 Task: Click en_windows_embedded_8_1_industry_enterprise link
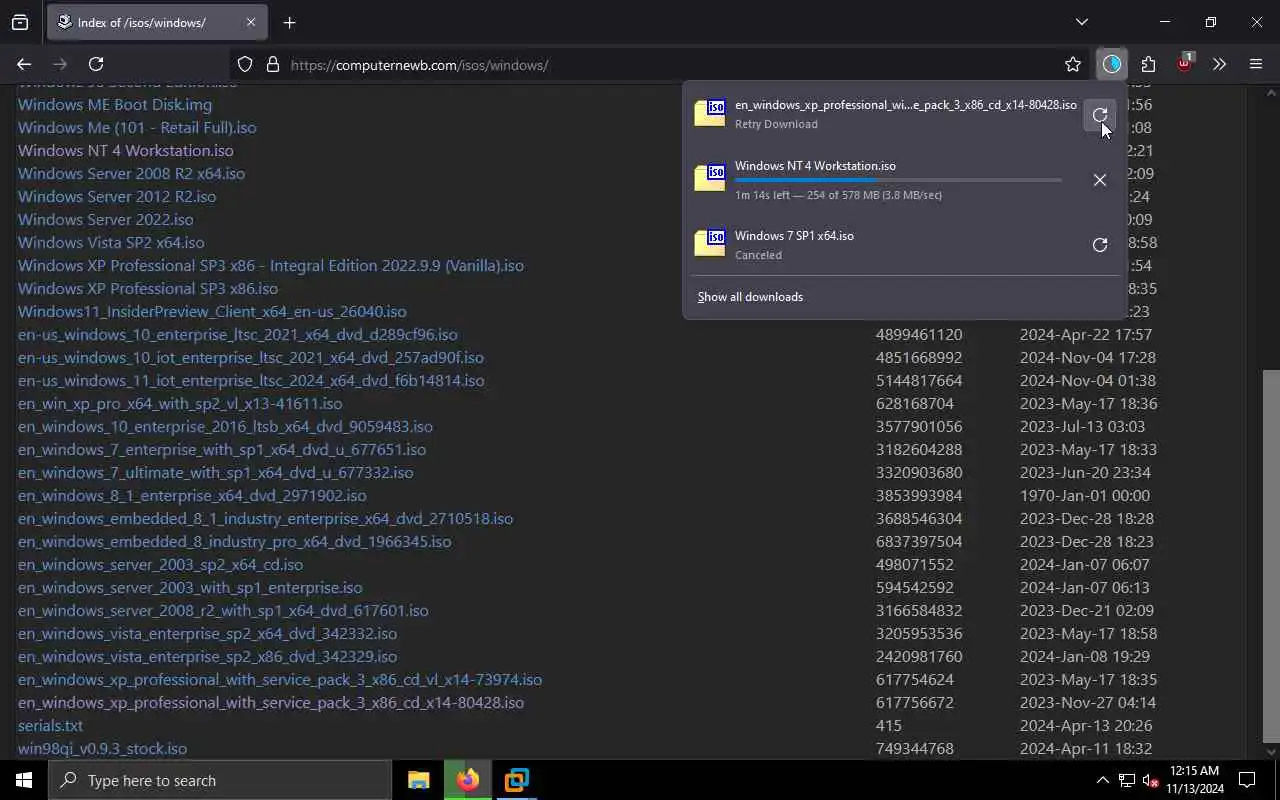265,518
